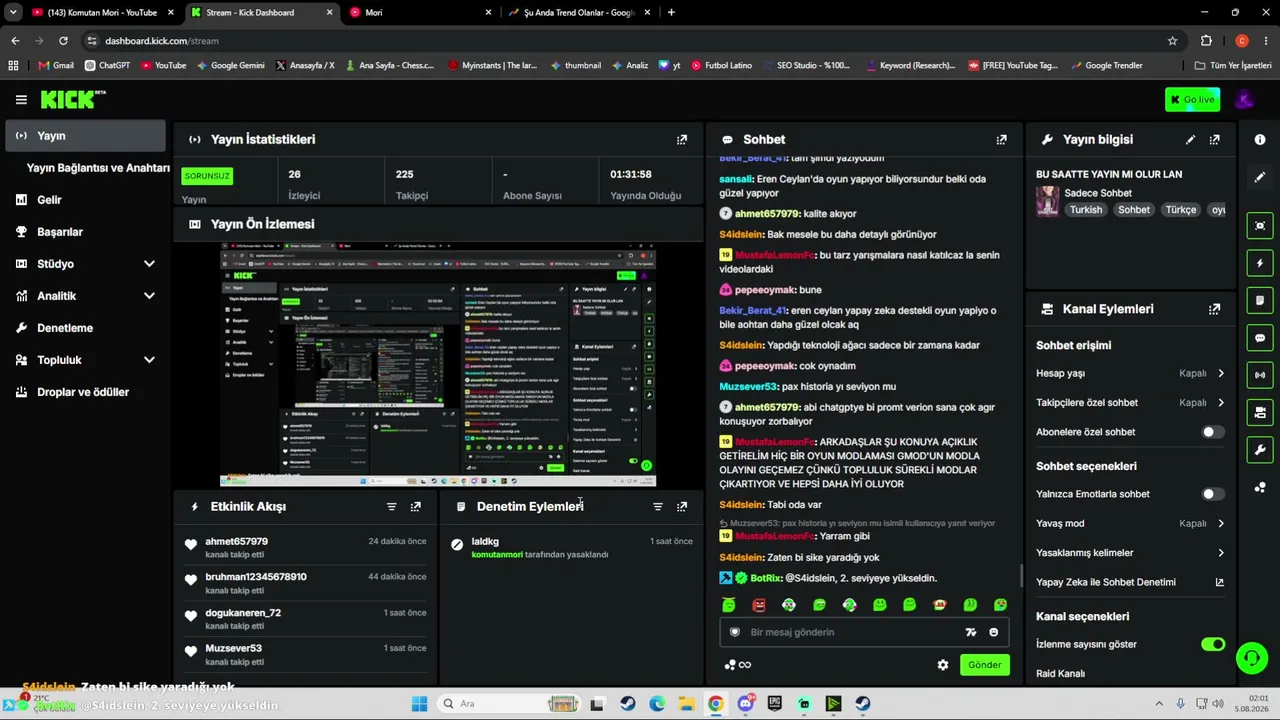Image resolution: width=1280 pixels, height=720 pixels.
Task: Toggle the lightning-bolt activity icon in the right rail
Action: (1260, 263)
